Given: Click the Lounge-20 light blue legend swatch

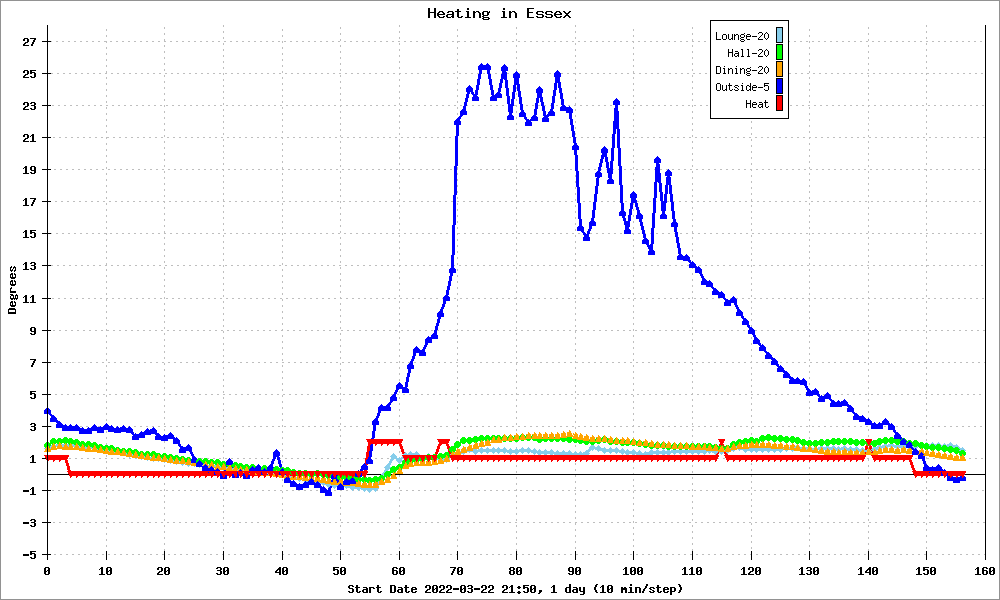Looking at the screenshot, I should 779,36.
